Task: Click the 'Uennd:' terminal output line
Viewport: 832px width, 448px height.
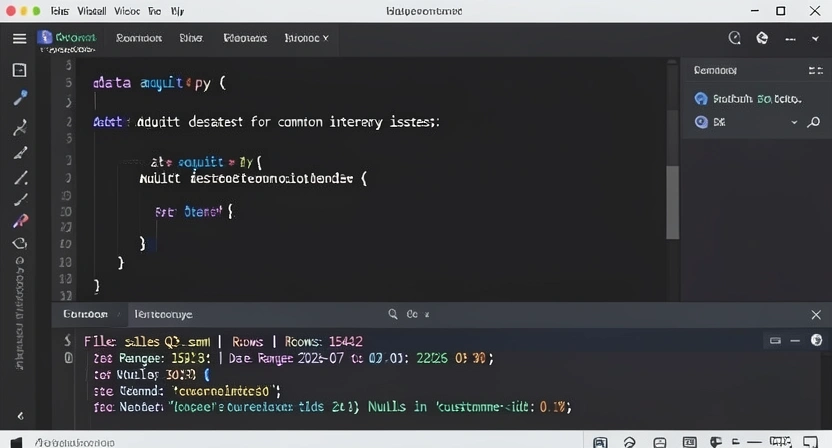Action: [x=187, y=391]
